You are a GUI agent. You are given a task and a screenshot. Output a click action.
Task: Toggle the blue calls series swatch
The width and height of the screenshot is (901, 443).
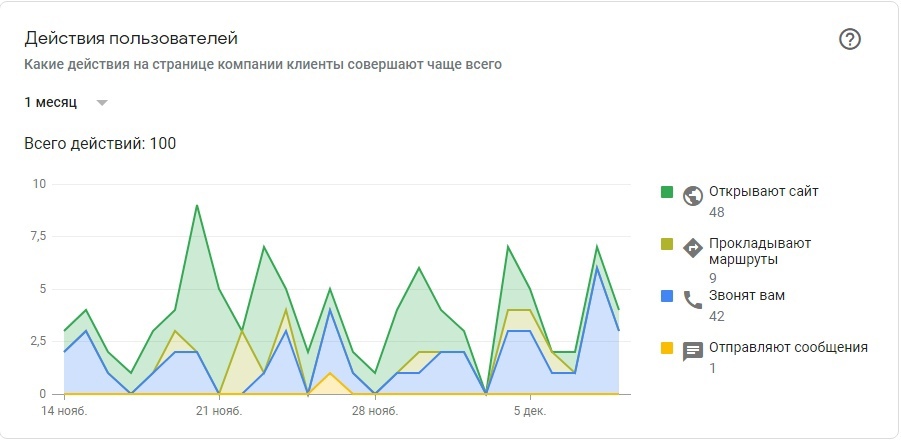666,295
